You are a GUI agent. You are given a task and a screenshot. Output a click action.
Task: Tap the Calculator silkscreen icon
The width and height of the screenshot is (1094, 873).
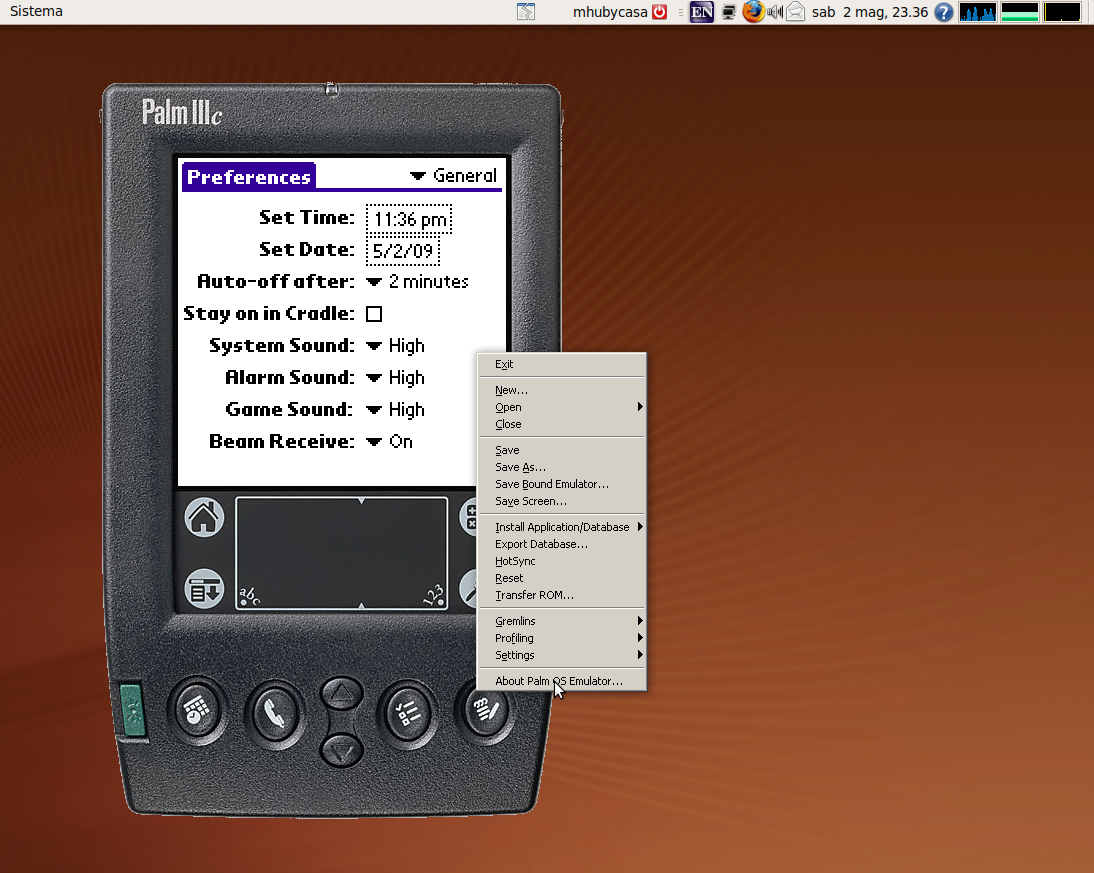[468, 518]
